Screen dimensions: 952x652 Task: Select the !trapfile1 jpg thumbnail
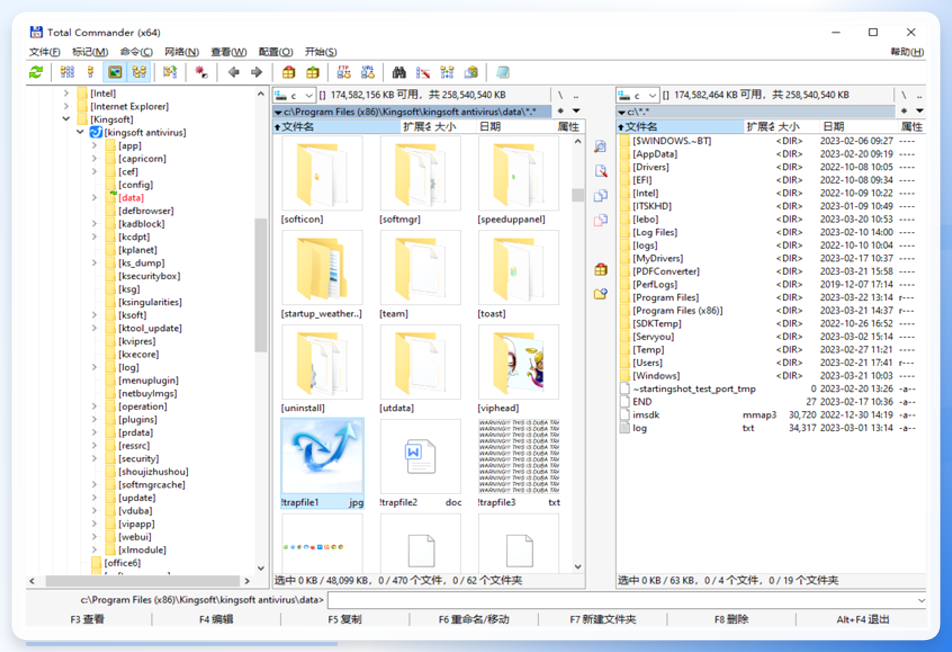[322, 463]
